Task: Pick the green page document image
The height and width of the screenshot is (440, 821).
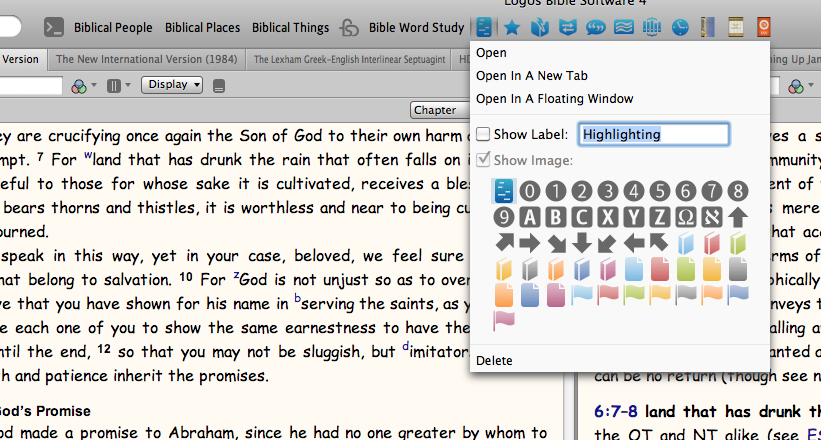Action: 686,269
